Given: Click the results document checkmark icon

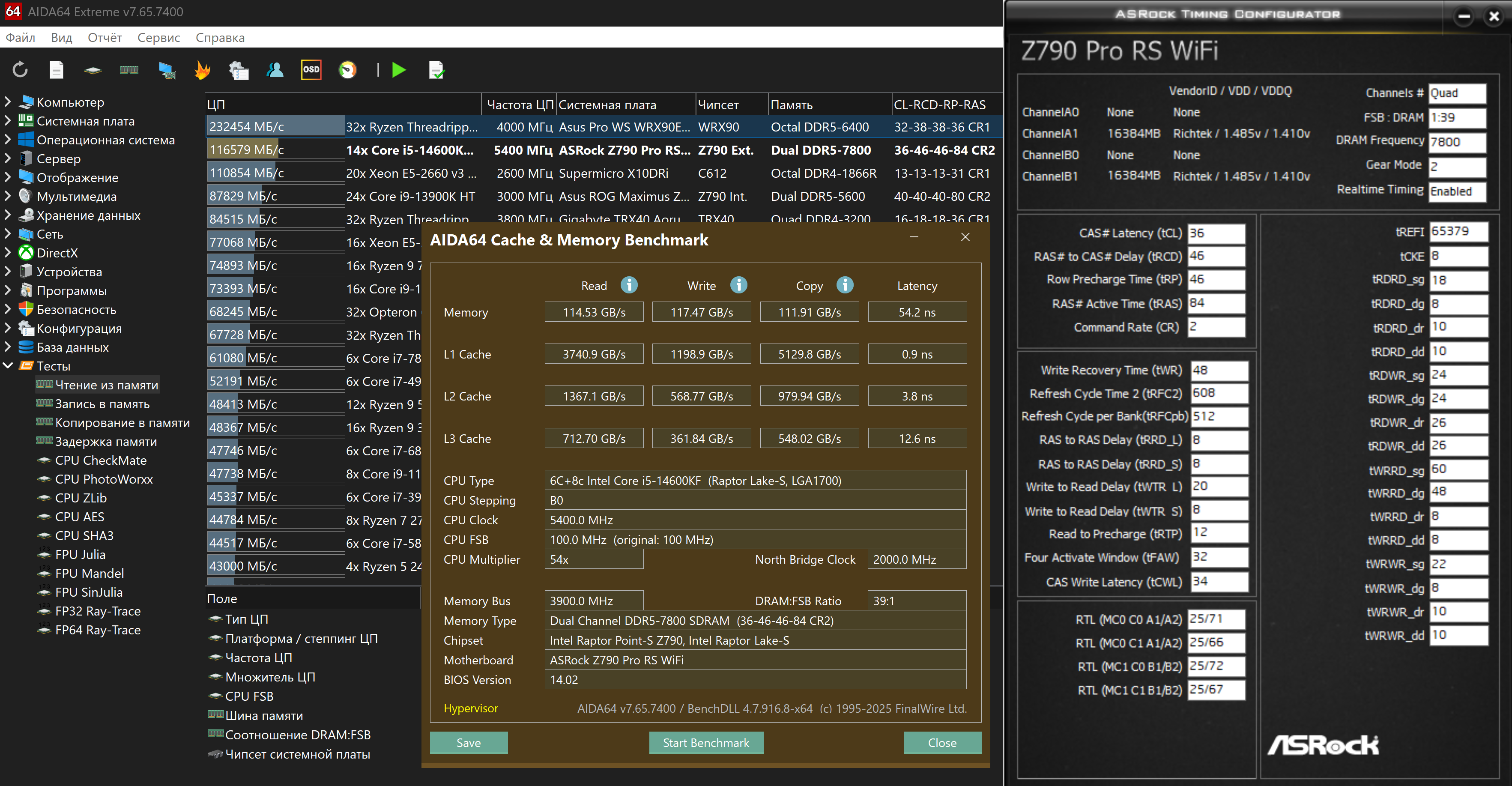Looking at the screenshot, I should 437,70.
